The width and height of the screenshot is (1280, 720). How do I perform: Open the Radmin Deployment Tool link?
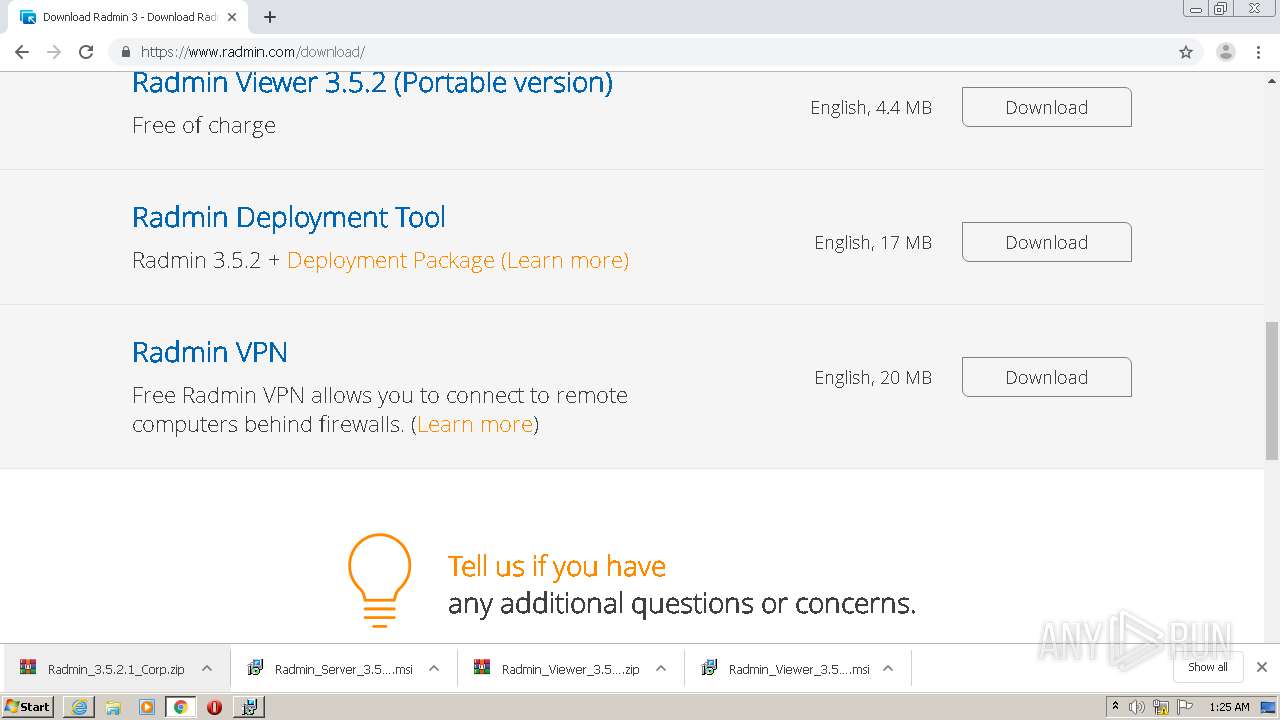click(x=289, y=217)
